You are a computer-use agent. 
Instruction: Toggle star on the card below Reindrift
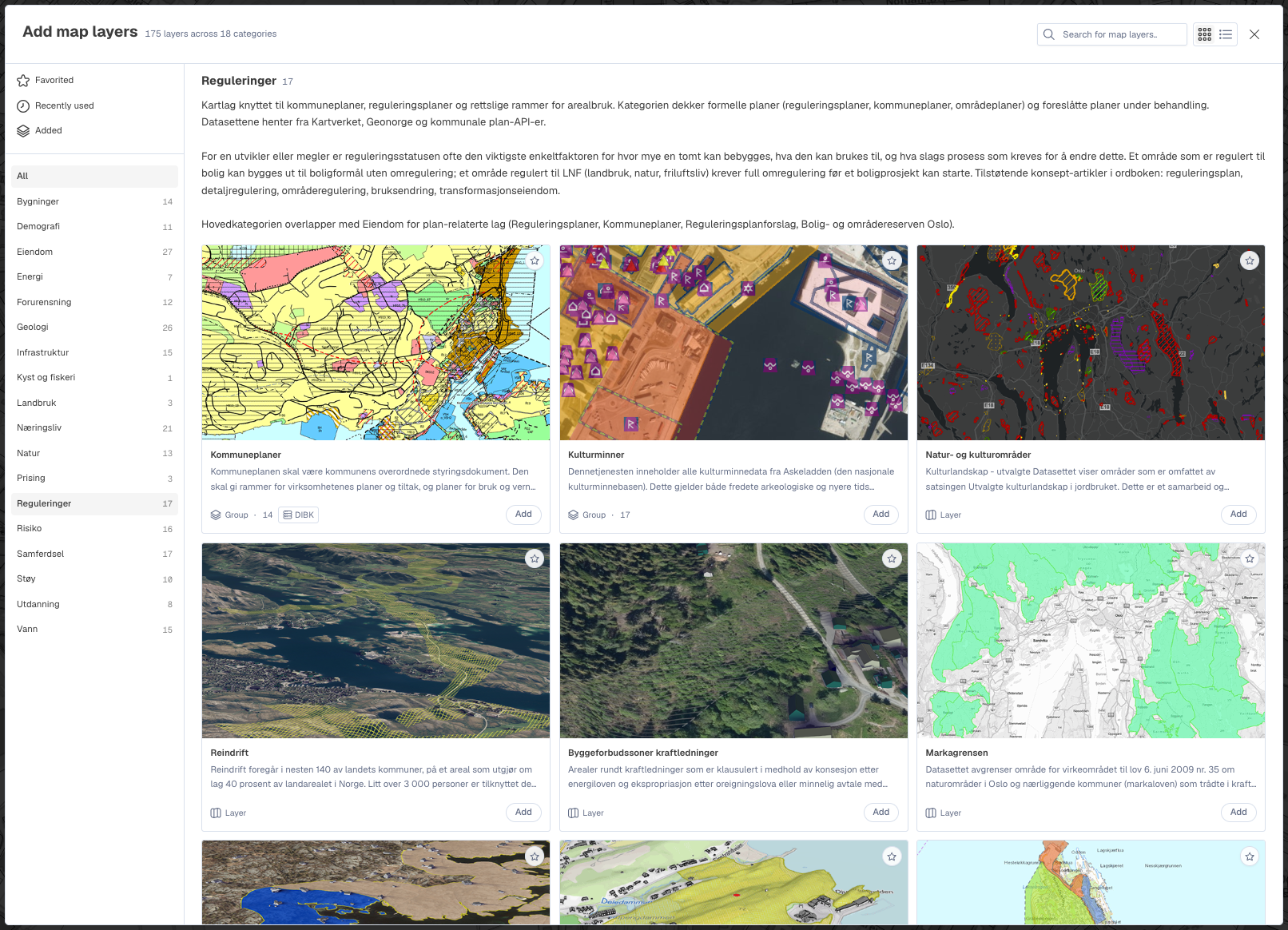pyautogui.click(x=535, y=856)
